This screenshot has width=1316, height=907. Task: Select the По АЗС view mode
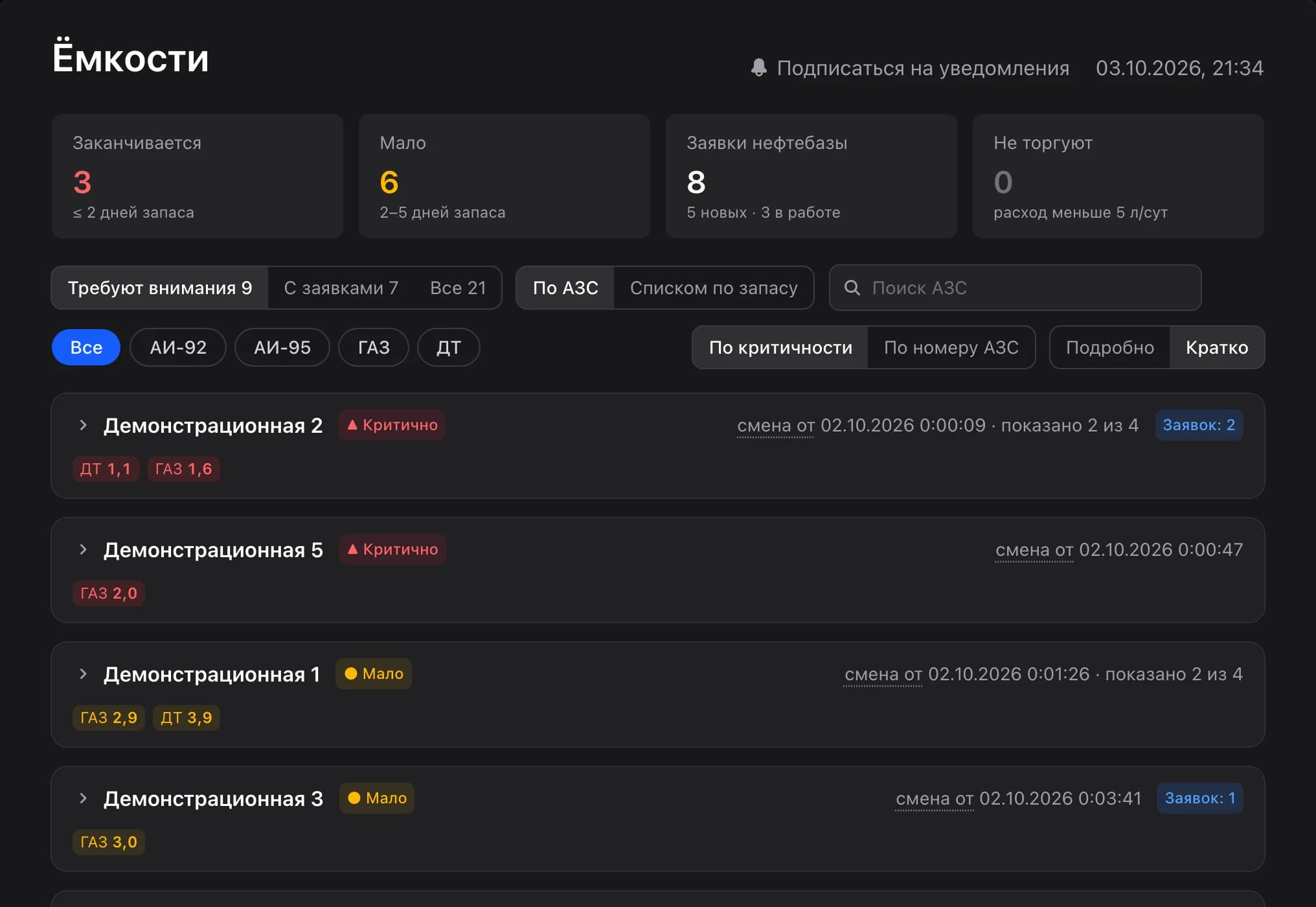565,288
